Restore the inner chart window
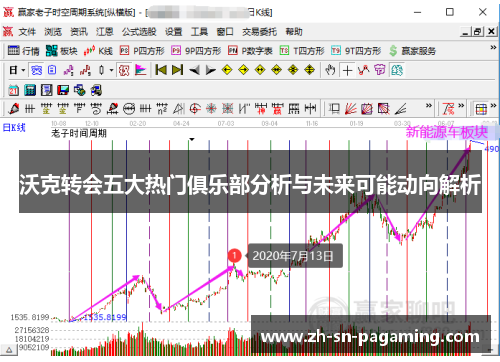500x362 pixels. (478, 32)
